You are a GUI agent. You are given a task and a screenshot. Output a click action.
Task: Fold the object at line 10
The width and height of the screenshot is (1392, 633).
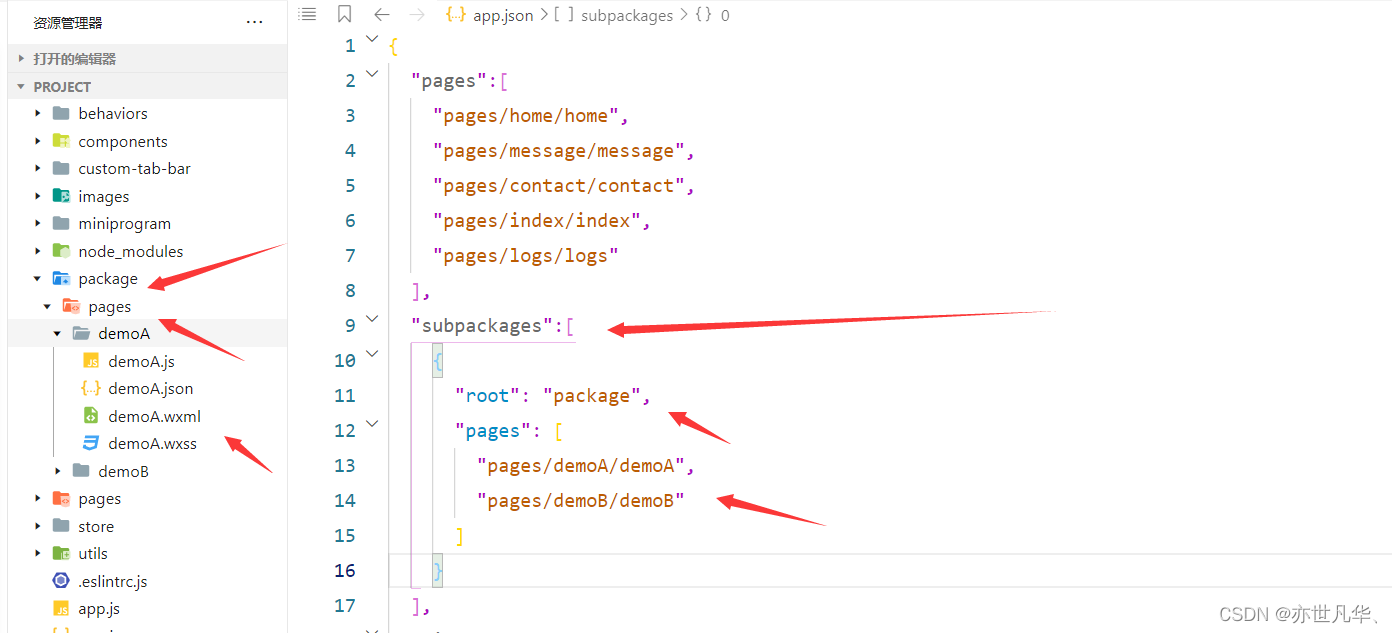click(x=372, y=353)
